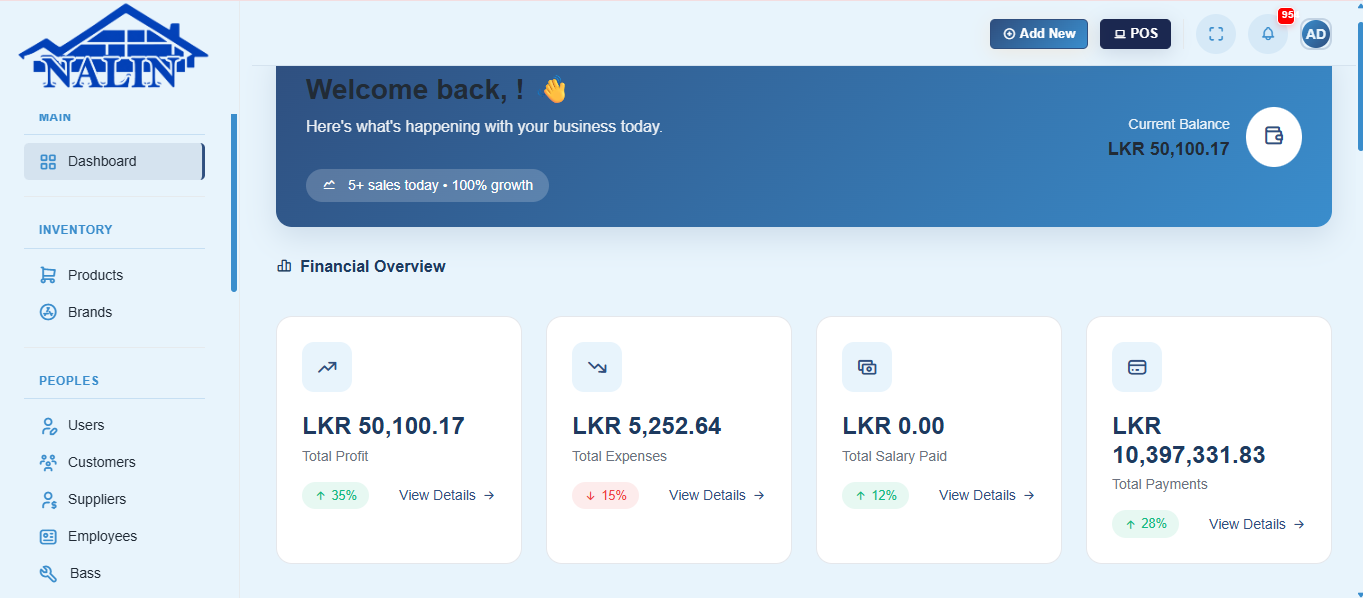Click the Dashboard grid icon in sidebar
This screenshot has height=598, width=1363.
(48, 162)
